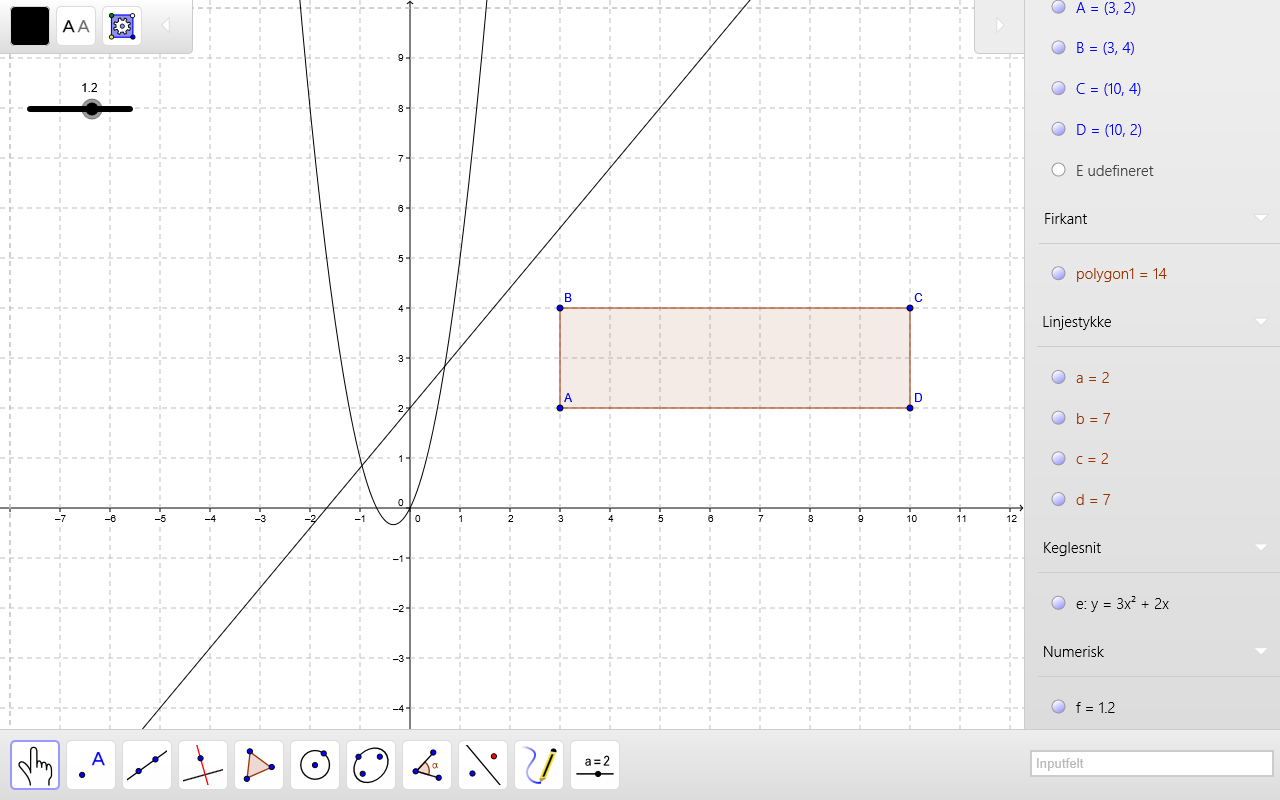The width and height of the screenshot is (1280, 800).
Task: Collapse the Numerisk section
Action: coord(1261,652)
